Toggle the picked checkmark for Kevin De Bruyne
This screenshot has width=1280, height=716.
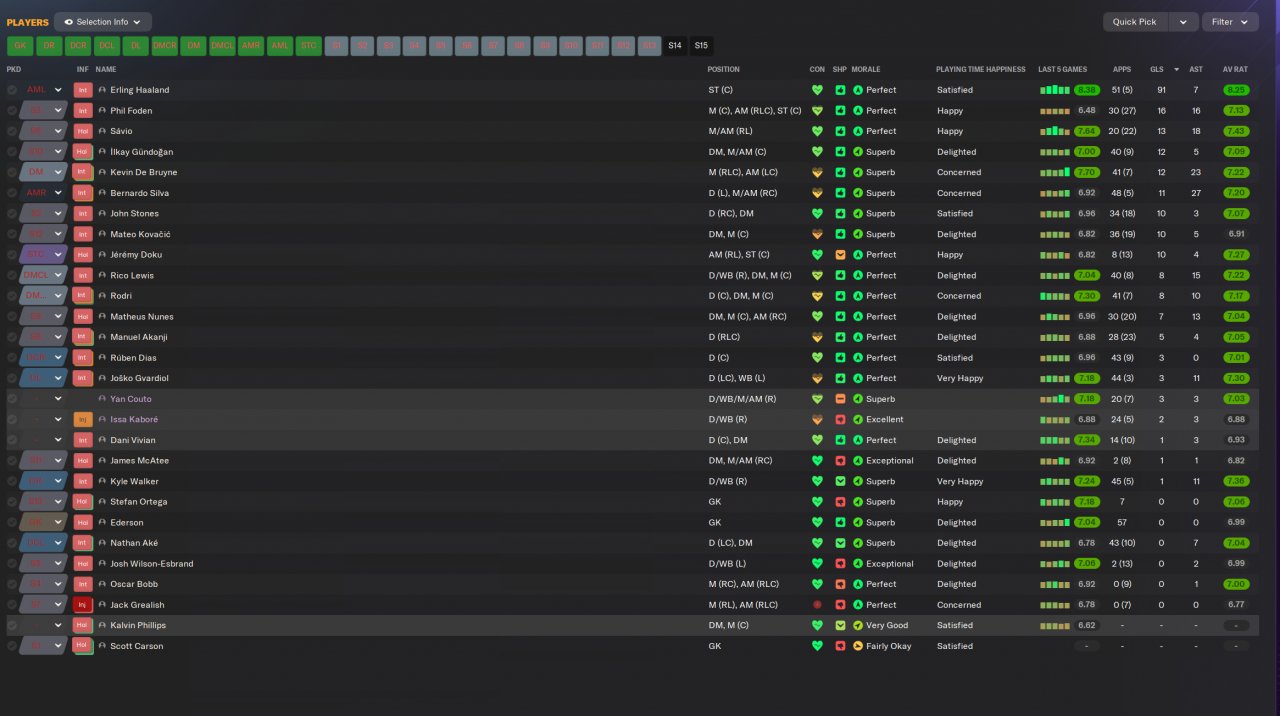point(12,172)
